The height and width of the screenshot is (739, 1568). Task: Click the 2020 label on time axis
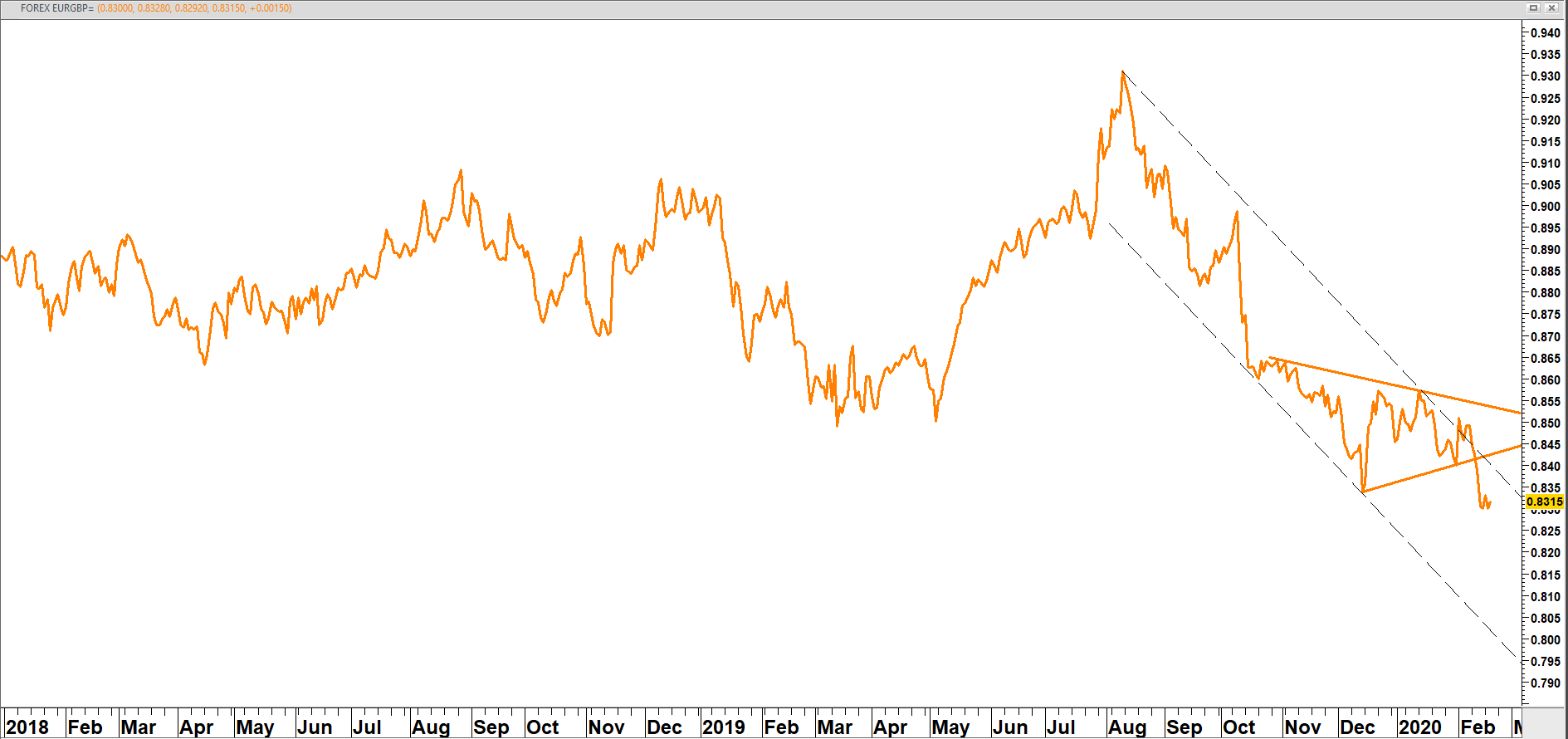click(x=1419, y=727)
